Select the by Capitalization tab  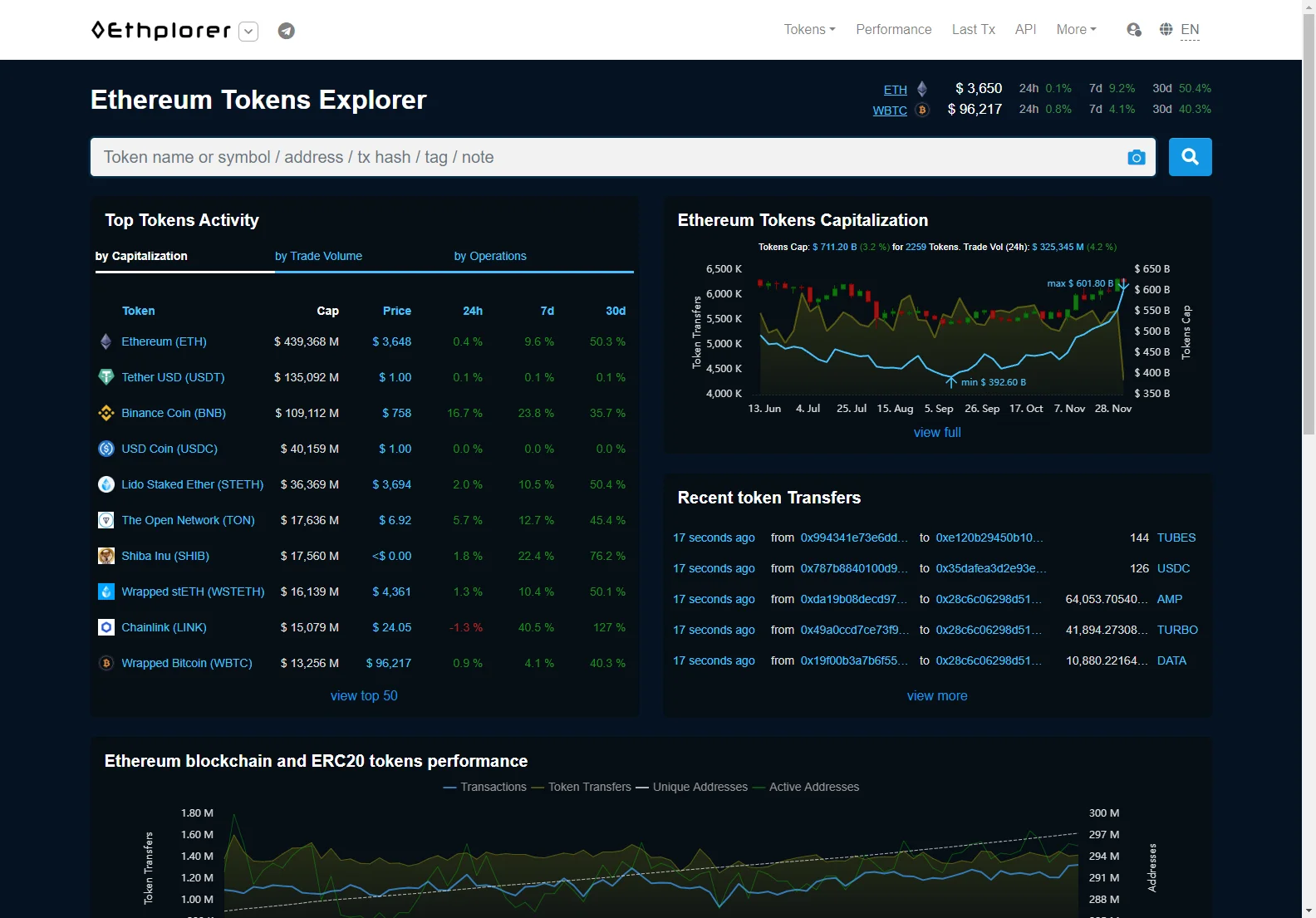[x=141, y=256]
